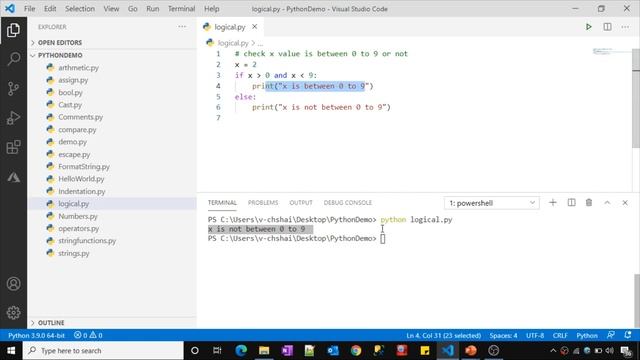
Task: Open notifications bell in status bar
Action: (x=628, y=335)
